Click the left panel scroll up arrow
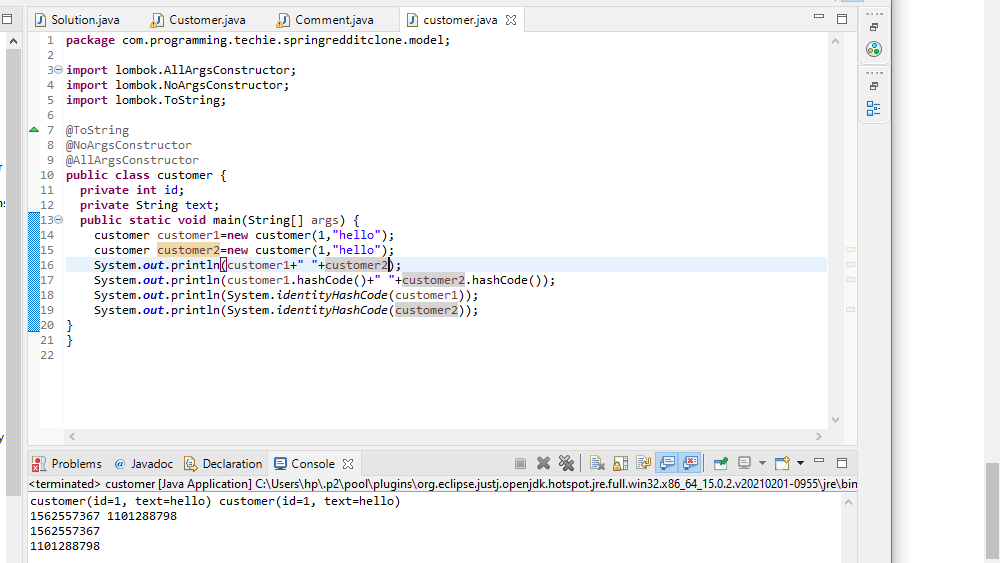1000x563 pixels. (13, 41)
